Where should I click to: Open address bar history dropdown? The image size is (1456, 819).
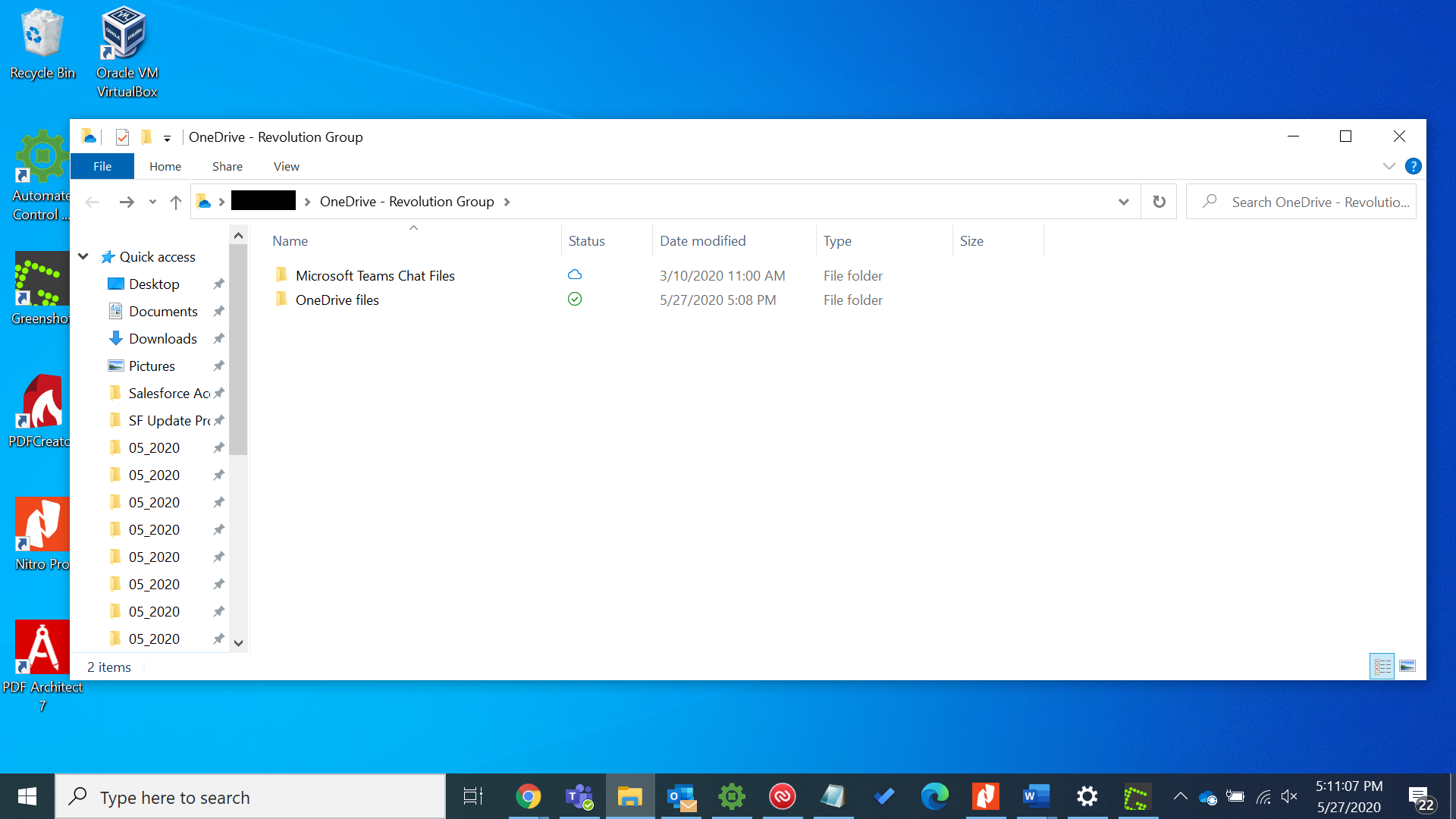1124,202
